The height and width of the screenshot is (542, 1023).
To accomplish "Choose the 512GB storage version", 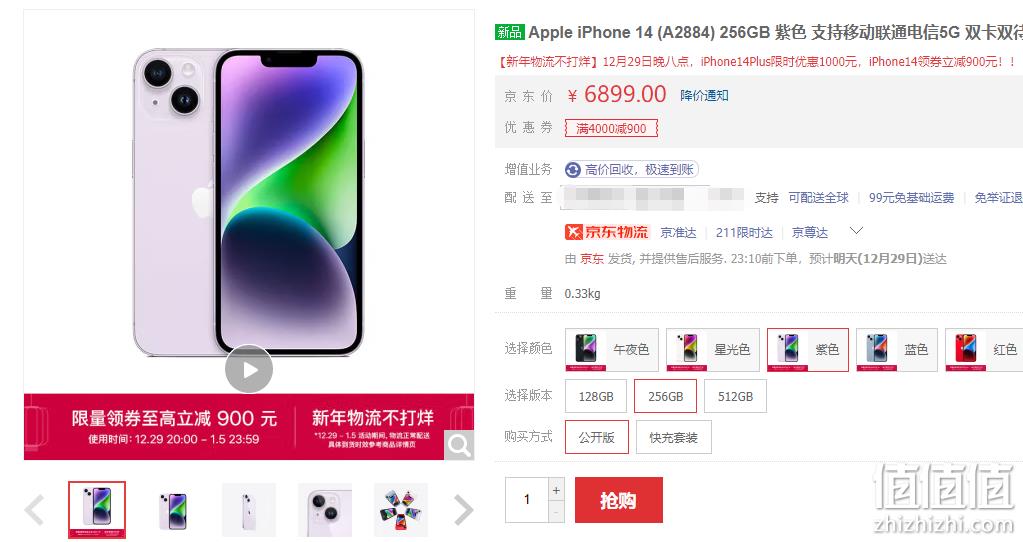I will 735,396.
